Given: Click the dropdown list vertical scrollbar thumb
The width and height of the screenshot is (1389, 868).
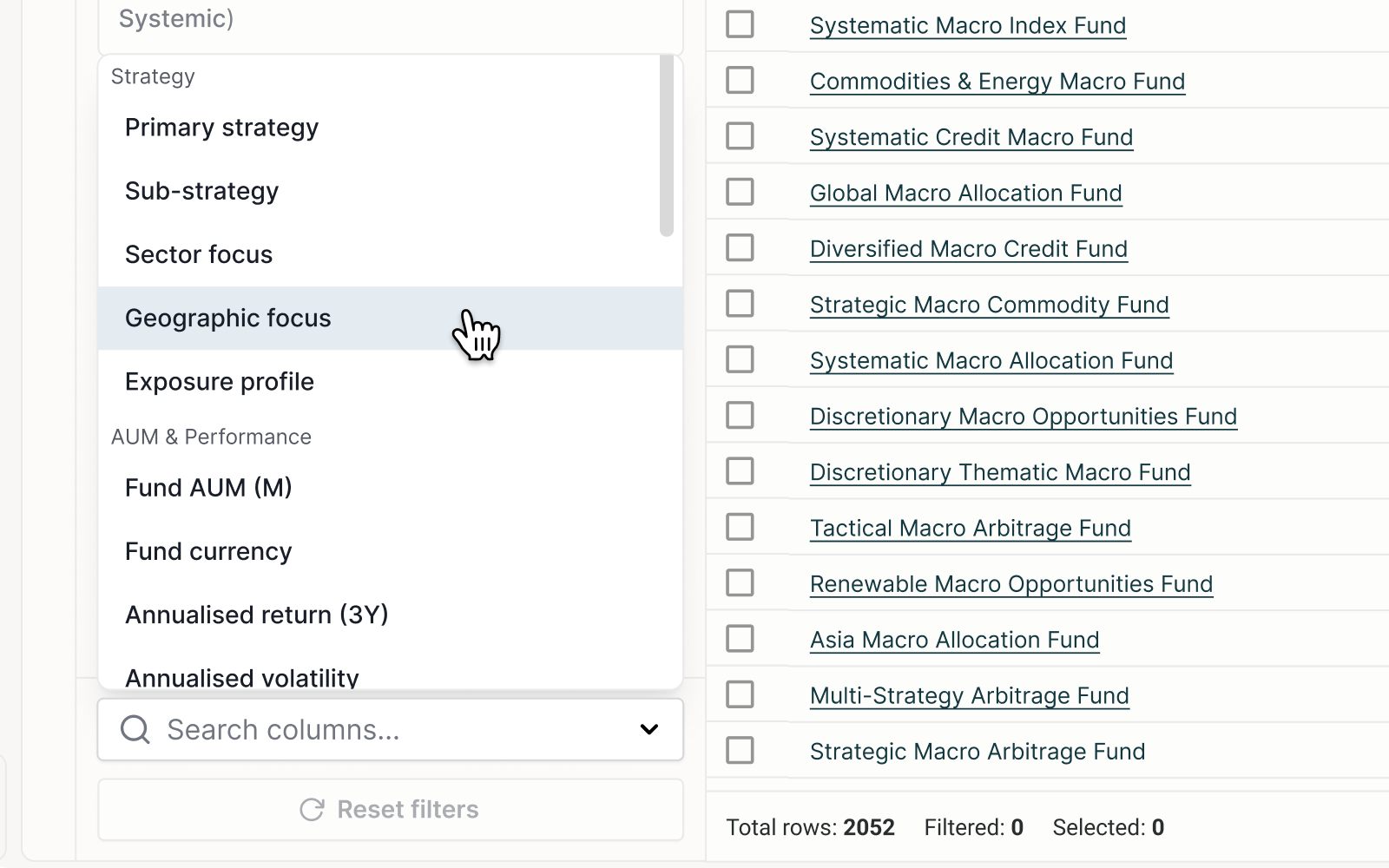Looking at the screenshot, I should 667,146.
